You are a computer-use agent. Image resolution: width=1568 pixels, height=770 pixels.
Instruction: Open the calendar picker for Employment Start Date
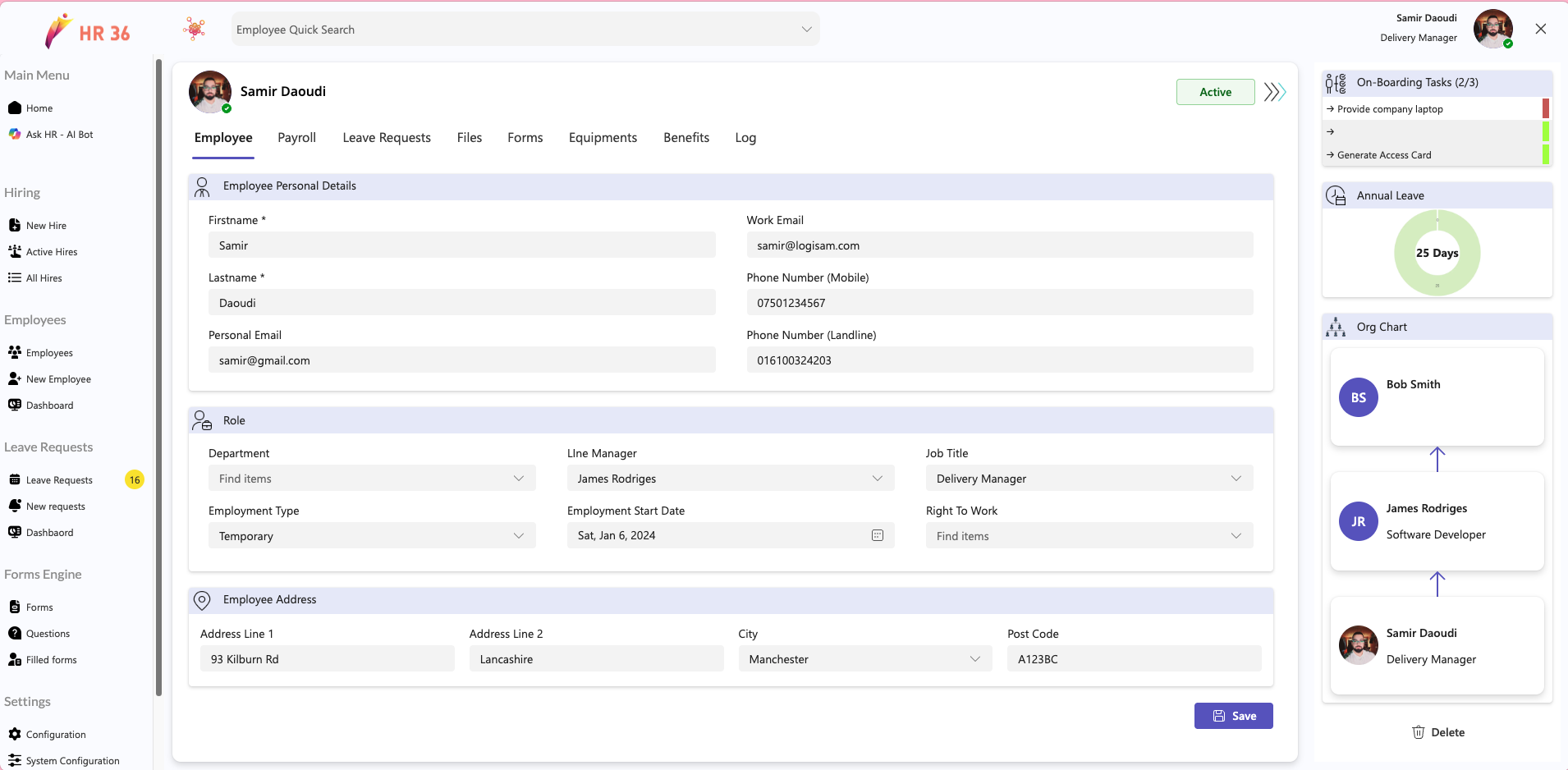(877, 535)
